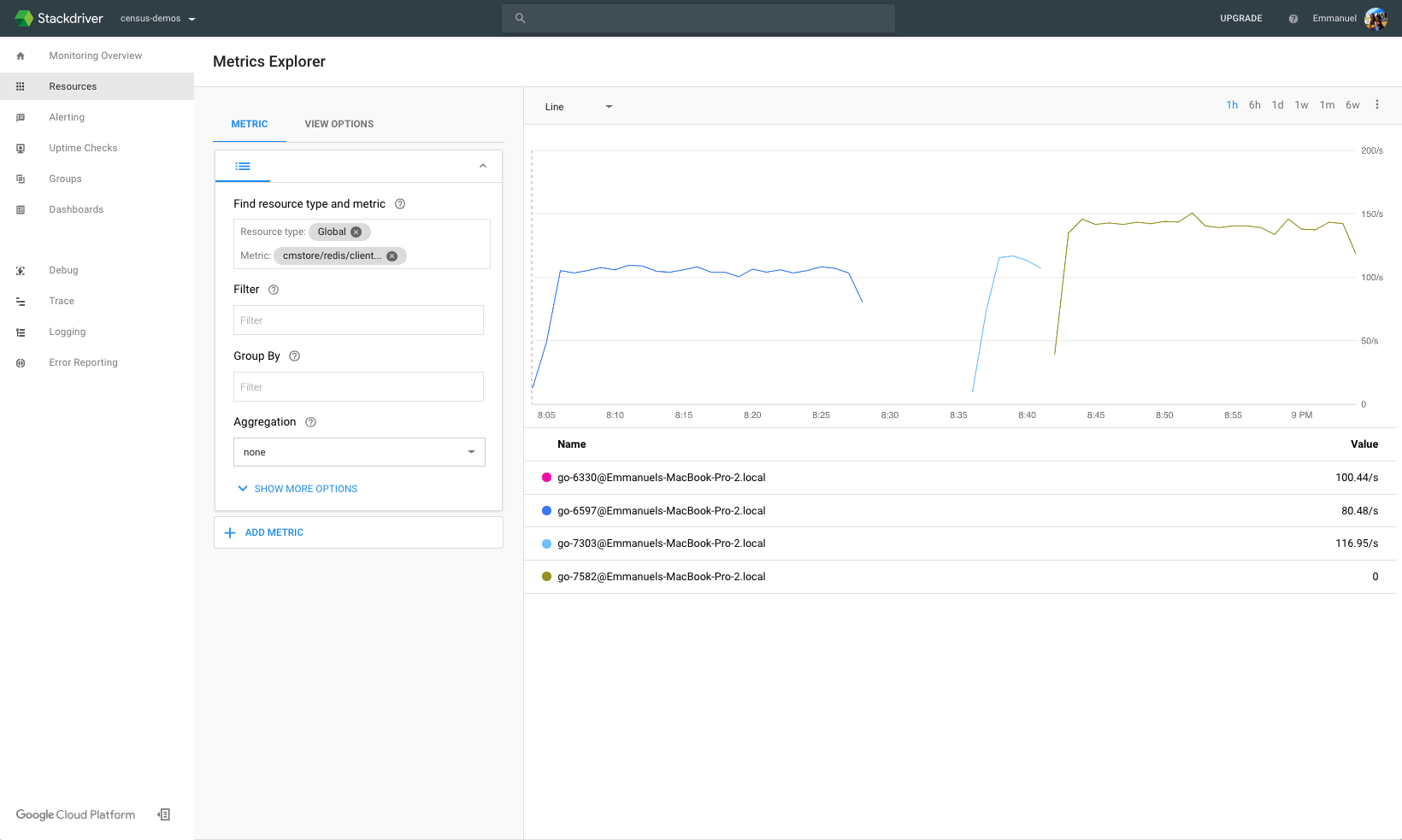Collapse the sidebar using bottom panel icon
The image size is (1402, 840).
click(164, 814)
